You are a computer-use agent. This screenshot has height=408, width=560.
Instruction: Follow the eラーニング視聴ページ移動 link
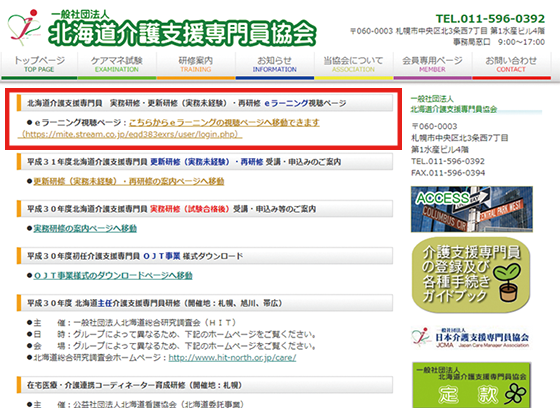224,123
